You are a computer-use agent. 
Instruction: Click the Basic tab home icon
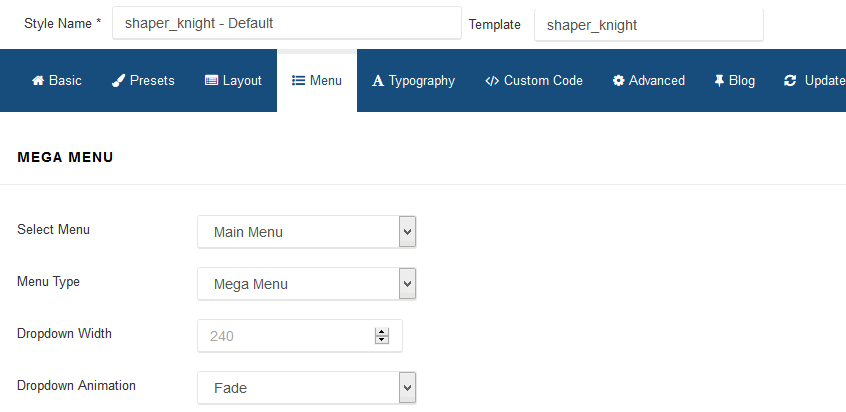tap(38, 81)
